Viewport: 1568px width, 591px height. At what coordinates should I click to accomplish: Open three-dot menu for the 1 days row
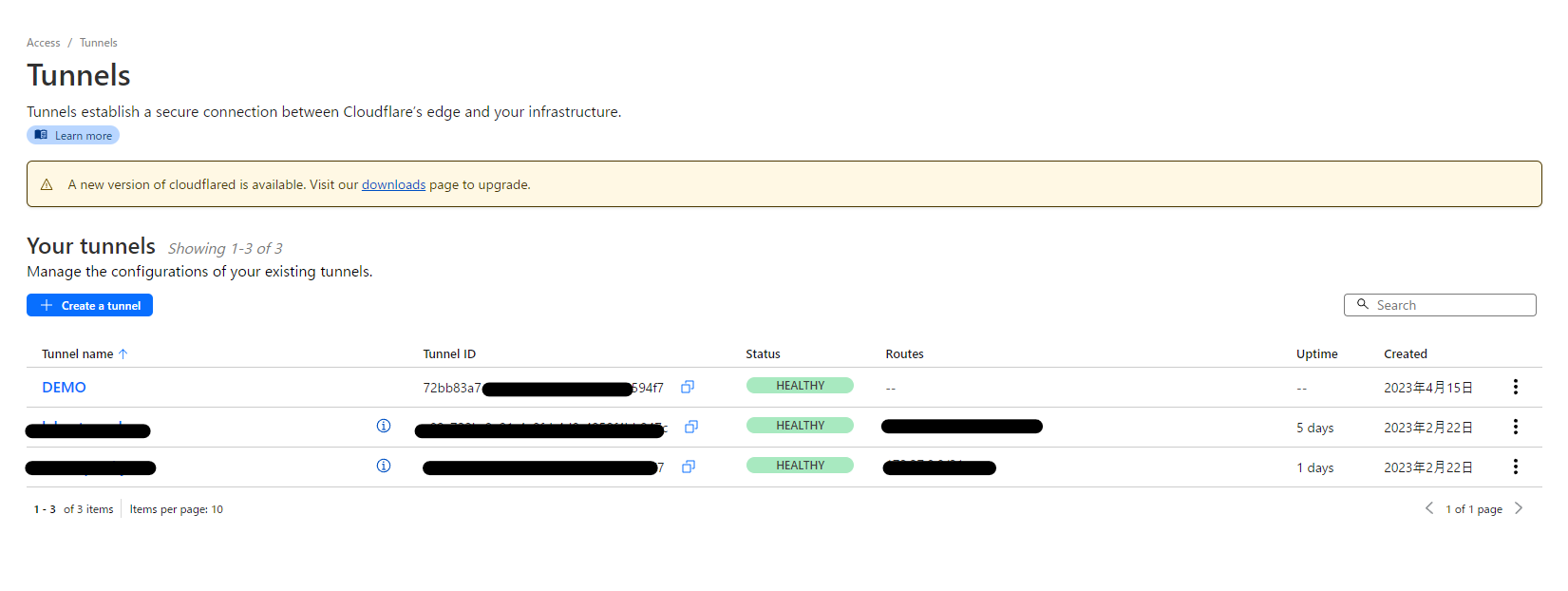1516,467
